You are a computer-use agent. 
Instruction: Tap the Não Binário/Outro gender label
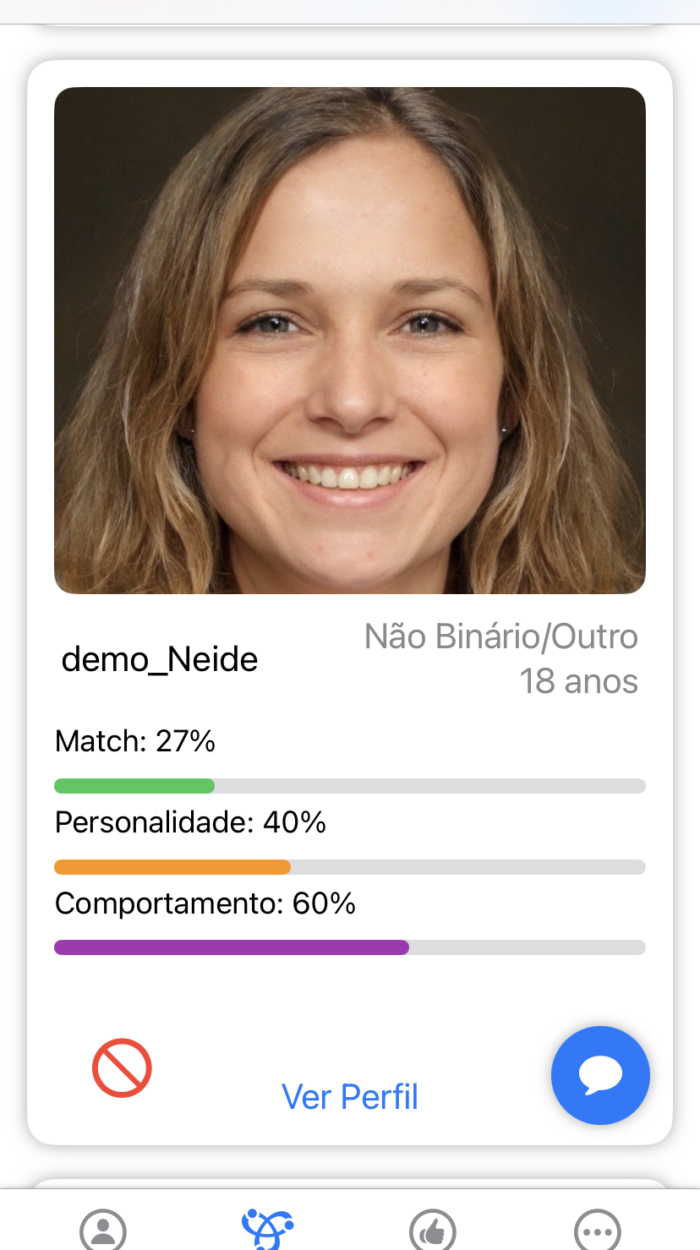501,636
